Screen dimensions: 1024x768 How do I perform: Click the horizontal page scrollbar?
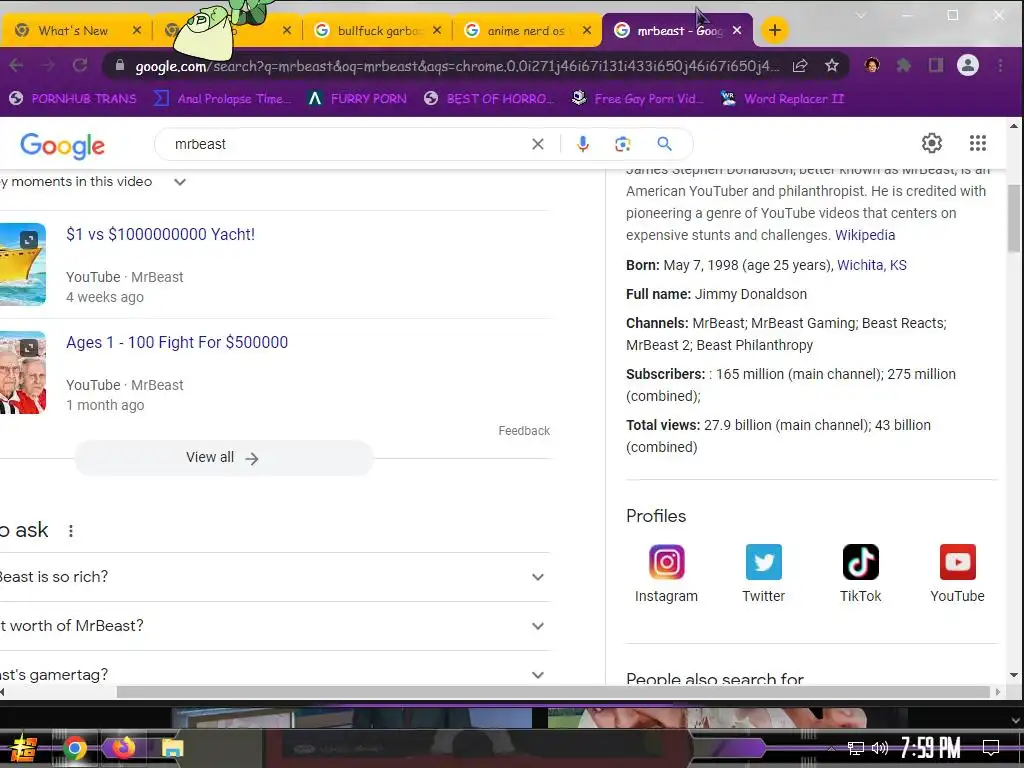pyautogui.click(x=553, y=692)
